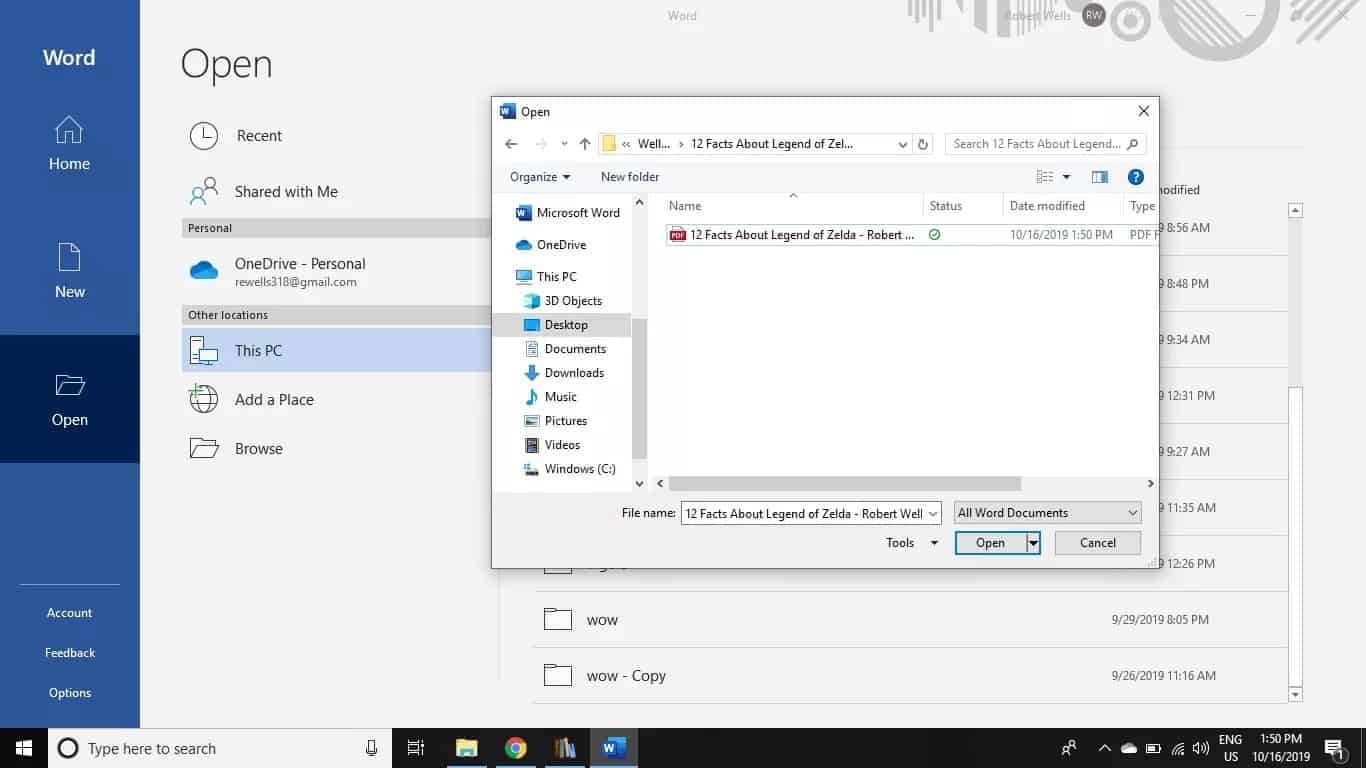The height and width of the screenshot is (768, 1366).
Task: Open Task View on taskbar
Action: point(416,748)
